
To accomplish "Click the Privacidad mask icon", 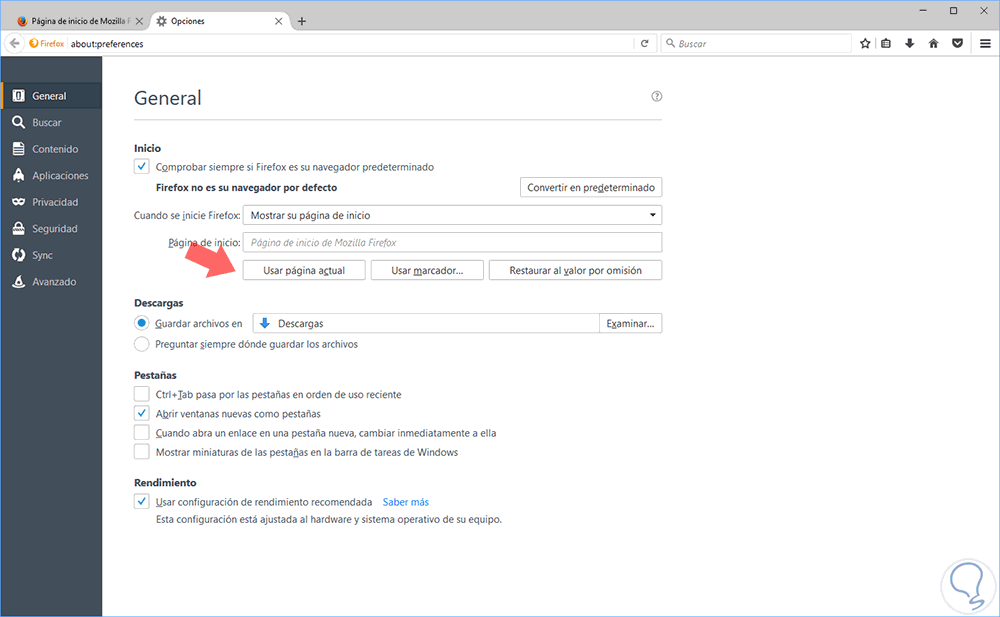I will point(18,202).
